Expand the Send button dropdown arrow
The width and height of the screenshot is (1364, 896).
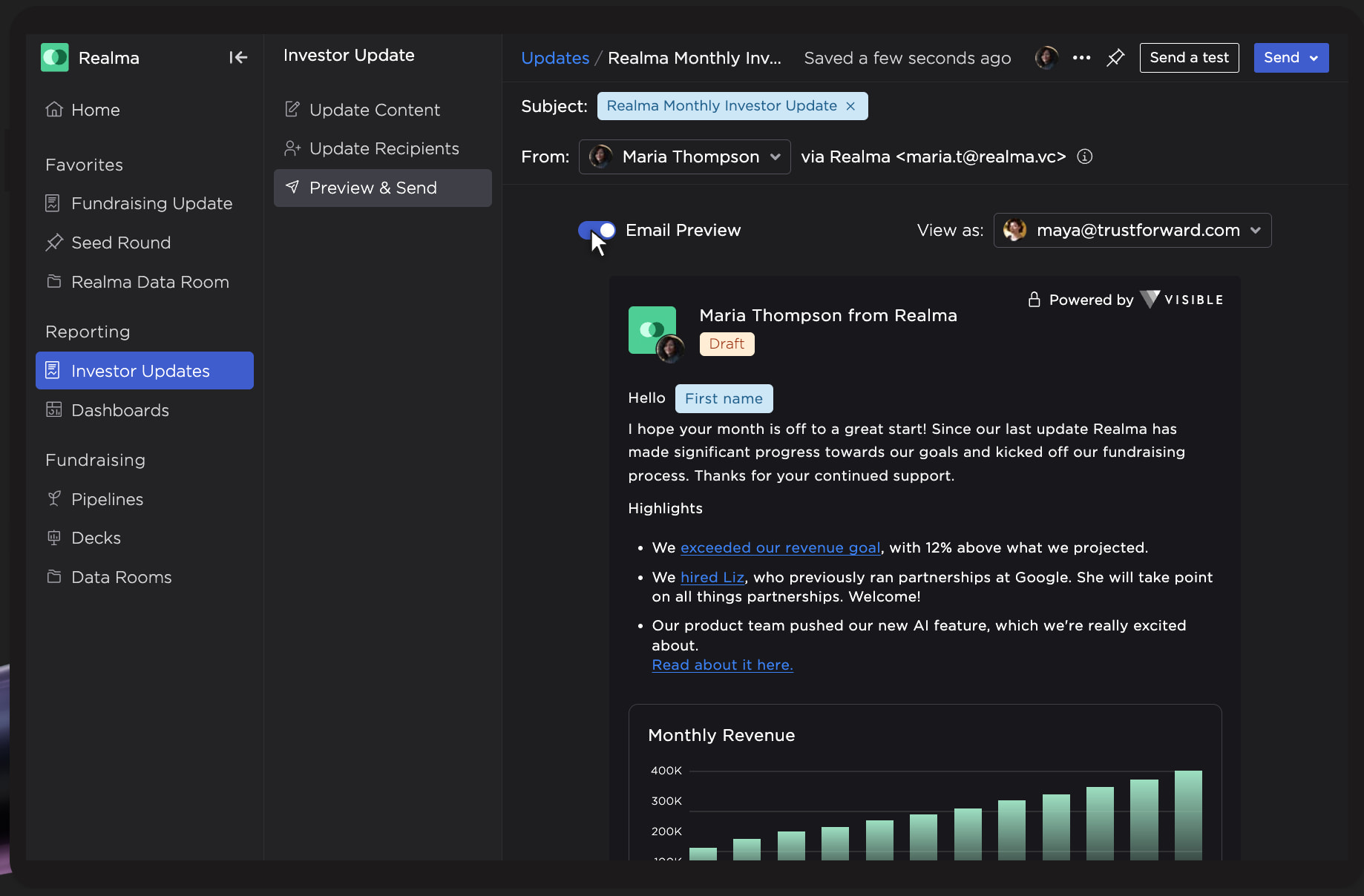1314,58
